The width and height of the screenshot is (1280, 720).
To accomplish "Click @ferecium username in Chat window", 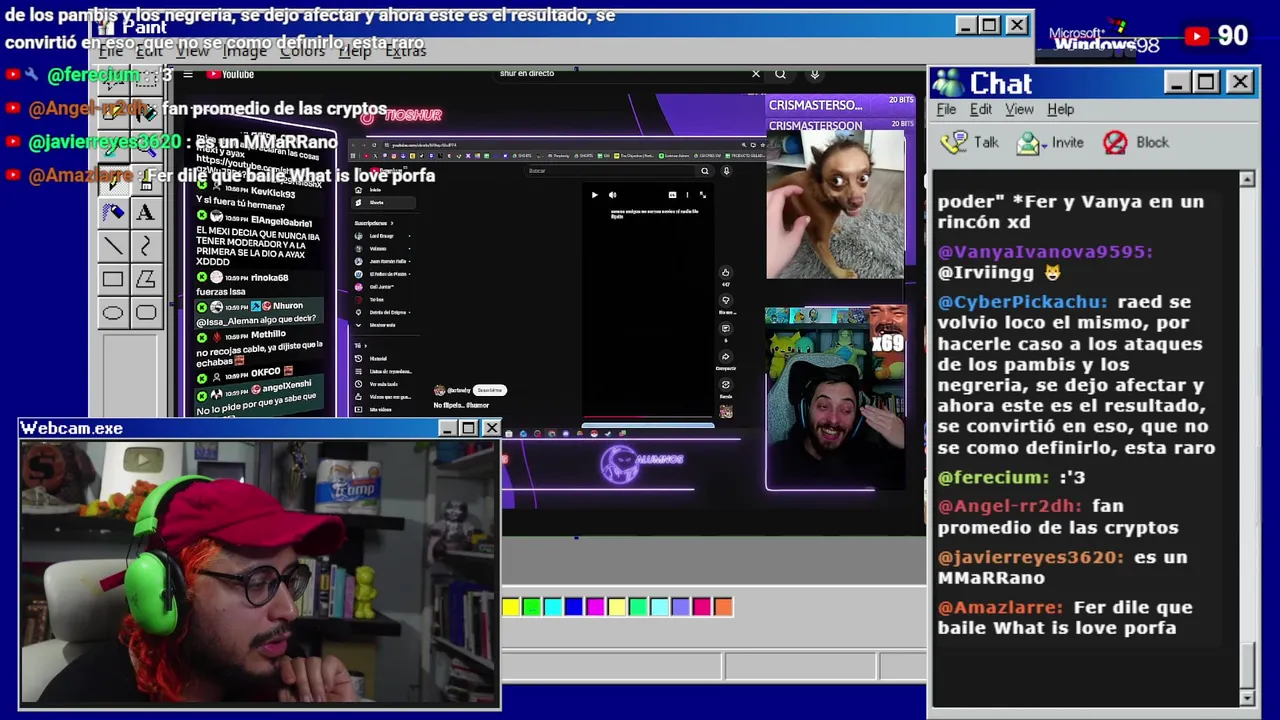I will (994, 478).
